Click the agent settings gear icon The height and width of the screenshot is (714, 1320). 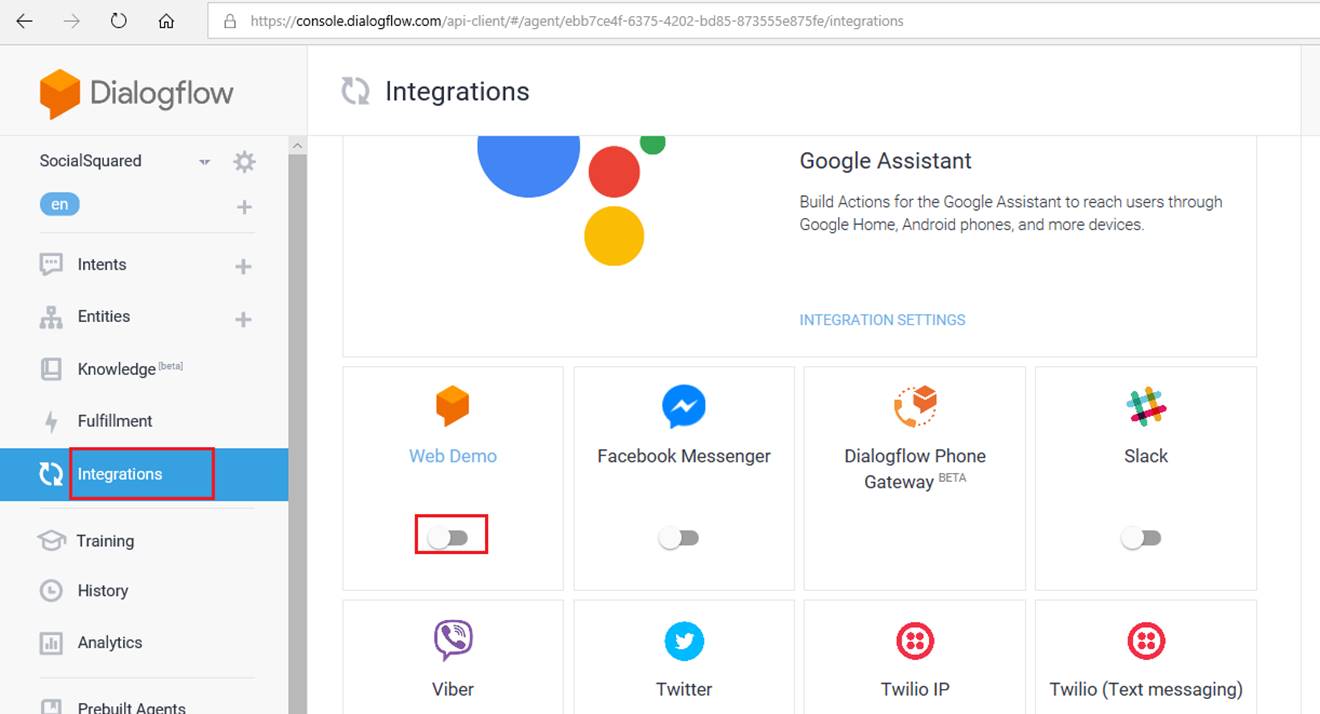point(244,162)
